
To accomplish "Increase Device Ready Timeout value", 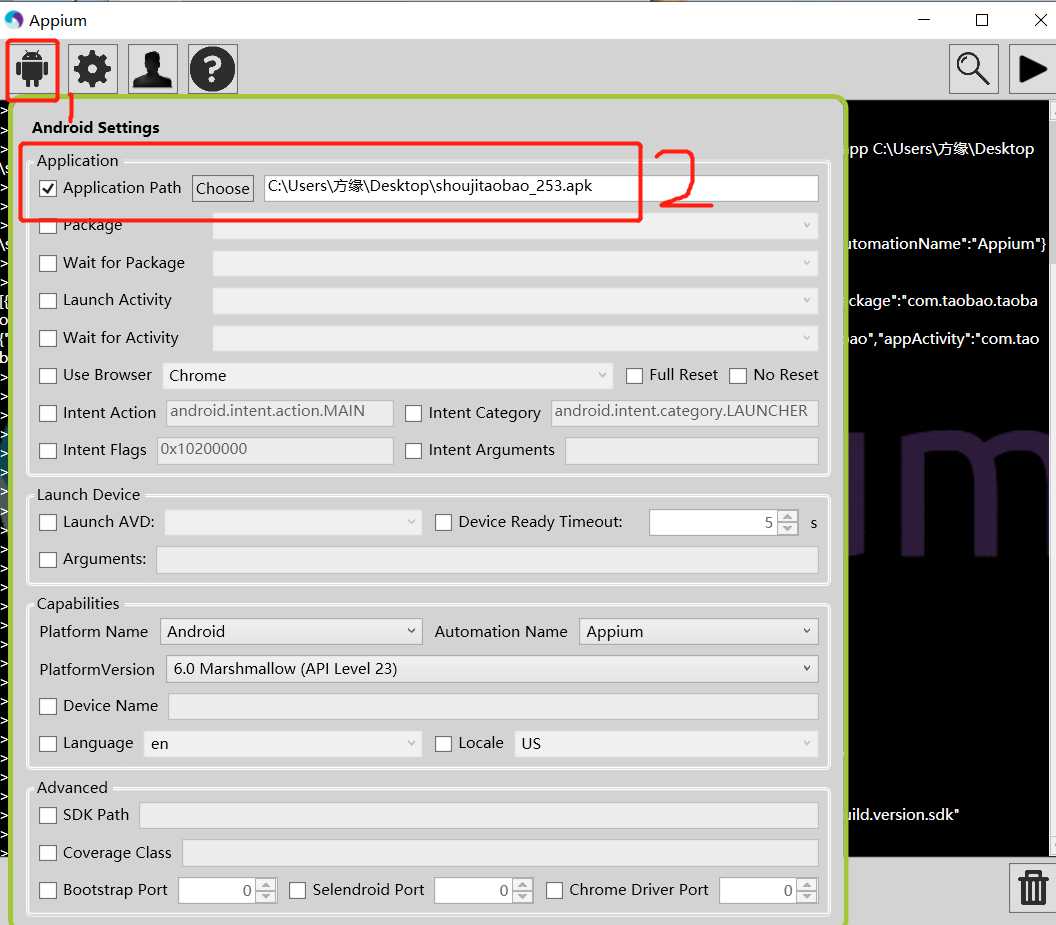I will (788, 516).
